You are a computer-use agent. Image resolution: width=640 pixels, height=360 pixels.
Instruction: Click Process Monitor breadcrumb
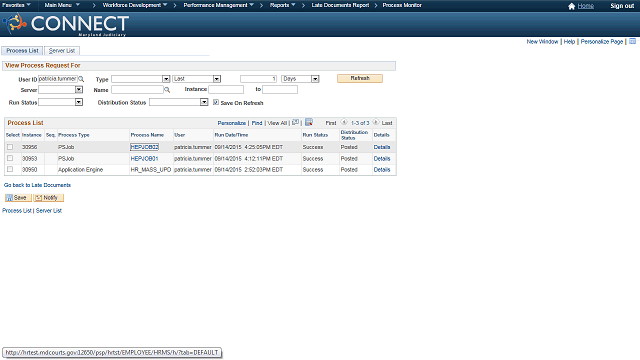click(x=402, y=5)
